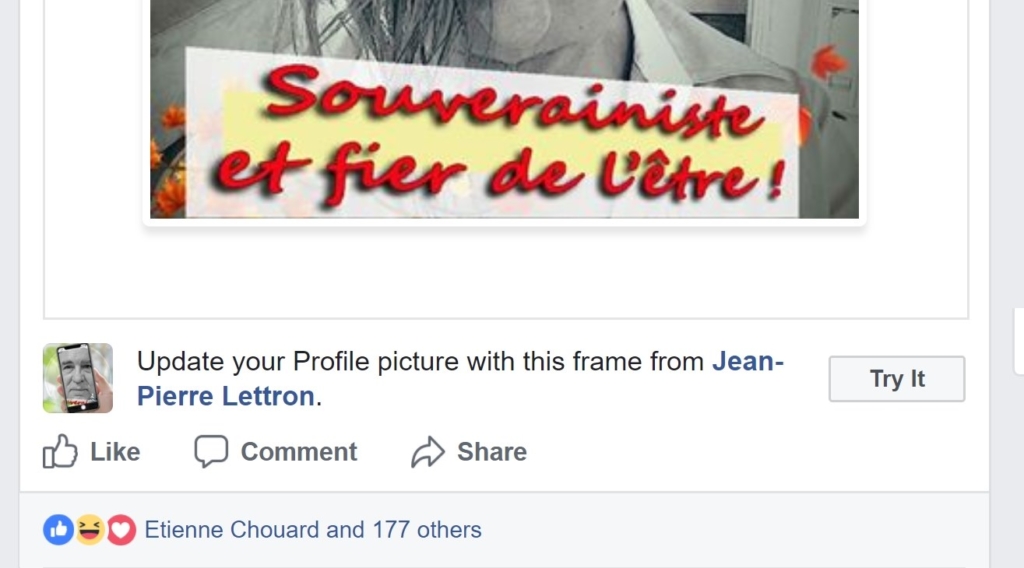Screen dimensions: 1024x568
Task: Click the blue Like reaction emoji
Action: coord(58,530)
